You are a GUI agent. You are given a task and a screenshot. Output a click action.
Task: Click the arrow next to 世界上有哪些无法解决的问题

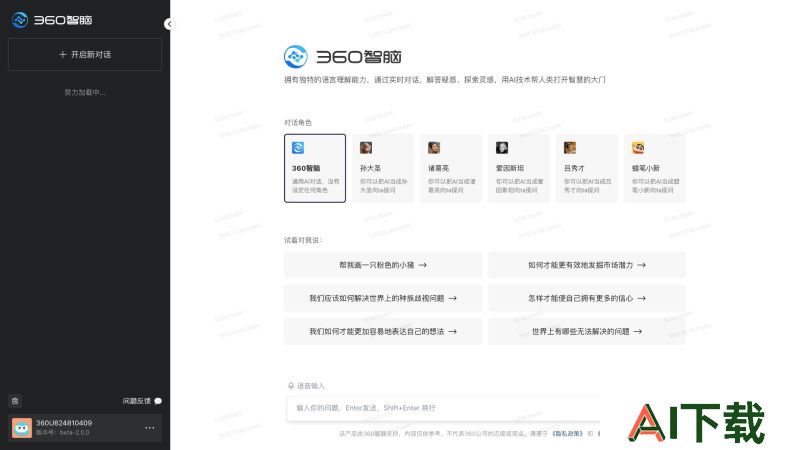[638, 332]
